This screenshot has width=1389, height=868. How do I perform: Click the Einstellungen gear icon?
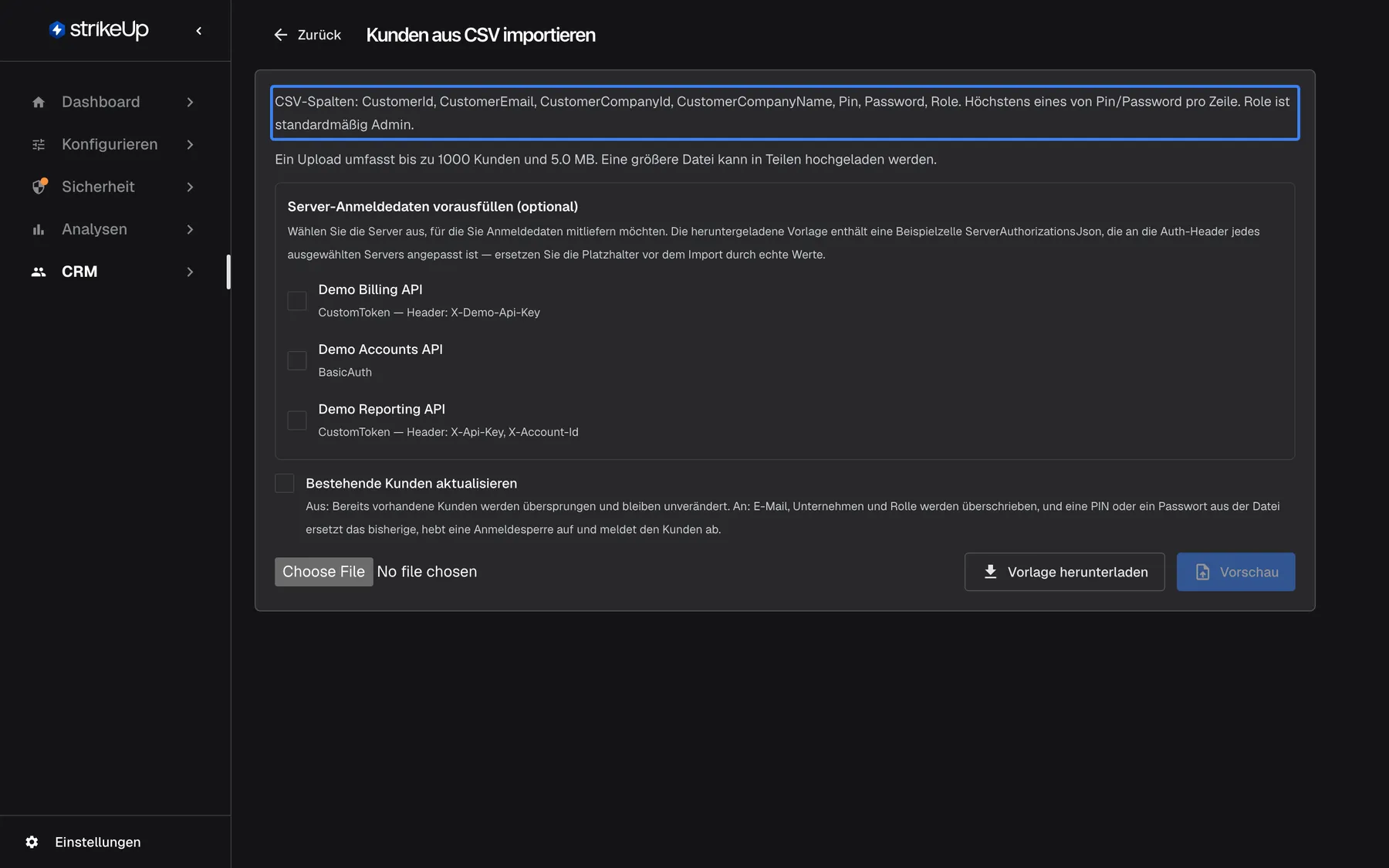click(32, 842)
